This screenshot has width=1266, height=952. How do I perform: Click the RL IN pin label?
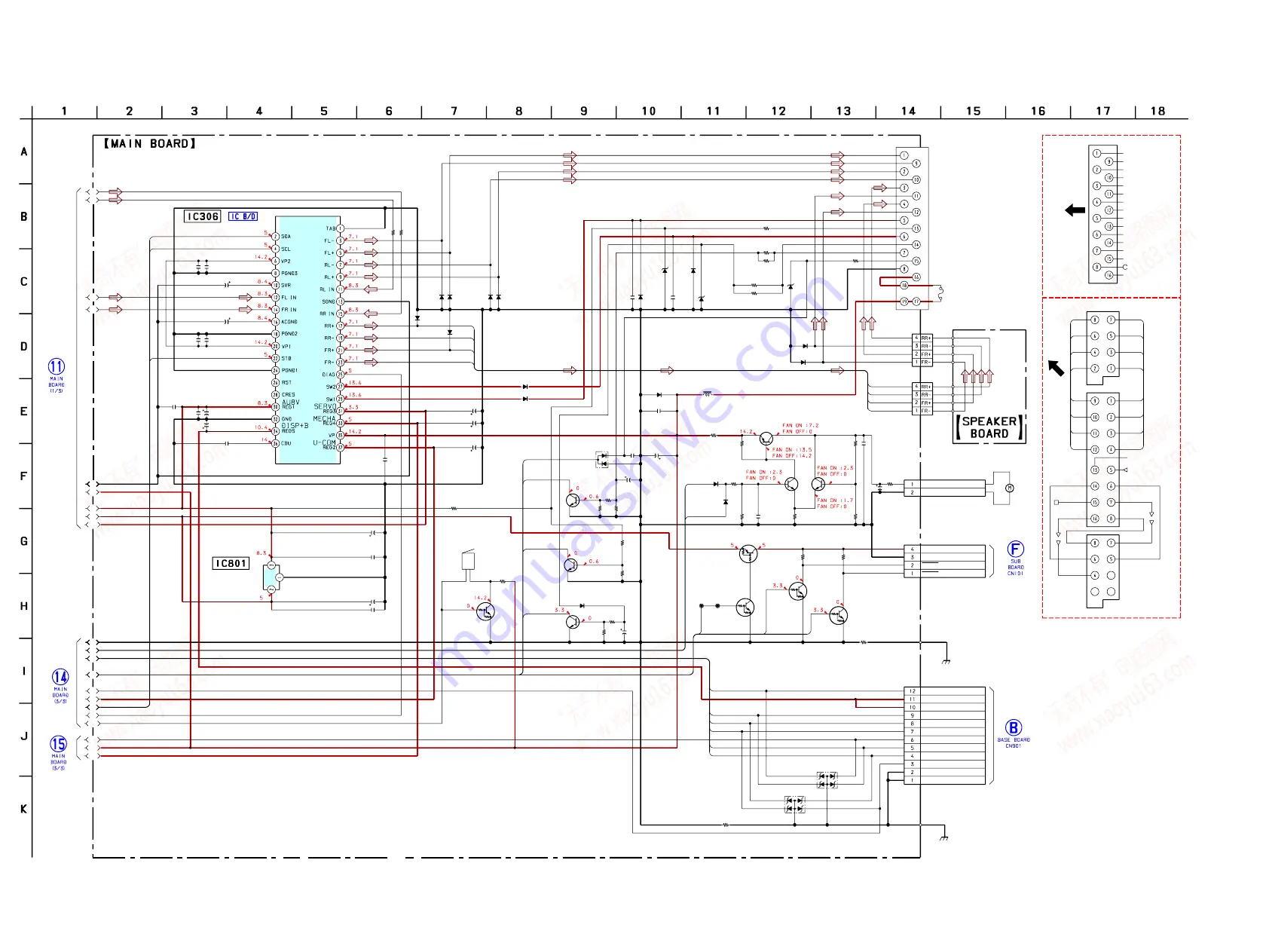point(327,289)
